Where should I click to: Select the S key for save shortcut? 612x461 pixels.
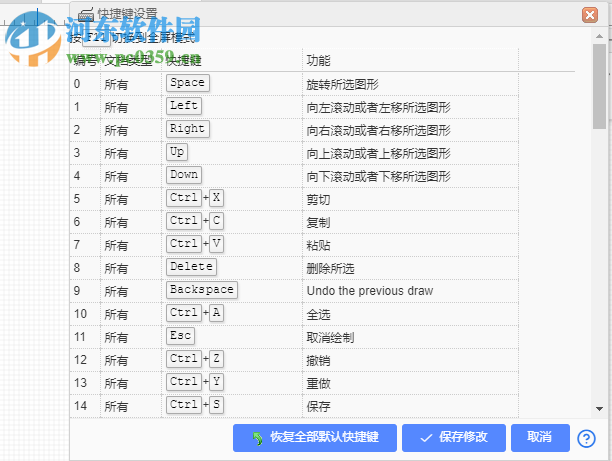click(x=217, y=405)
